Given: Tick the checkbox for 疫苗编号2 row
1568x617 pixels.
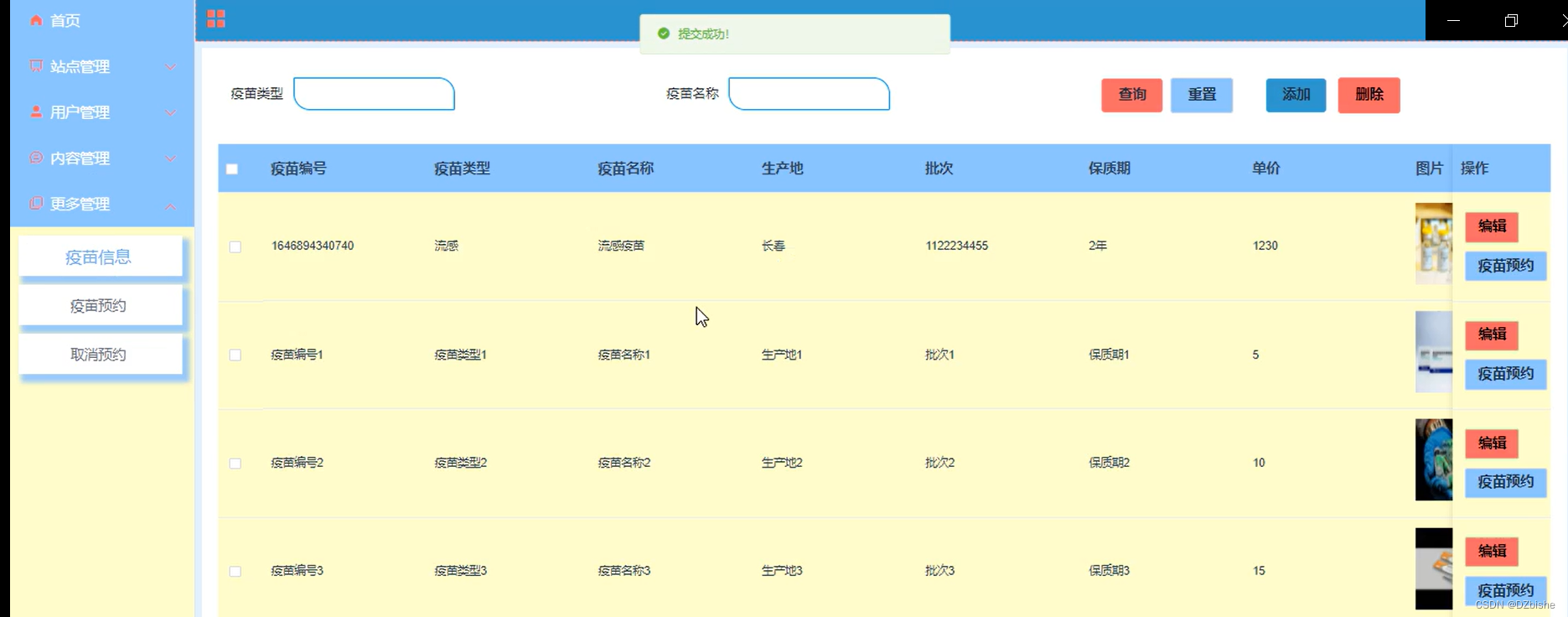Looking at the screenshot, I should pyautogui.click(x=235, y=464).
